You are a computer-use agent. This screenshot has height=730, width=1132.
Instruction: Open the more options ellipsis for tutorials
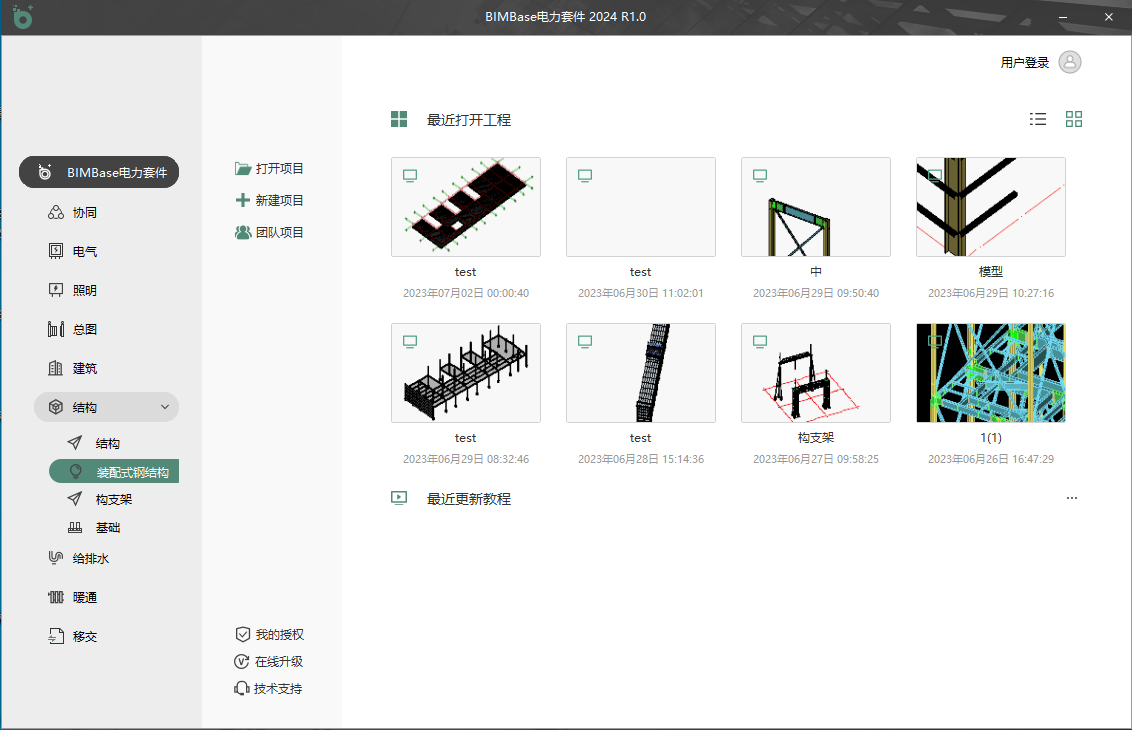(1072, 498)
